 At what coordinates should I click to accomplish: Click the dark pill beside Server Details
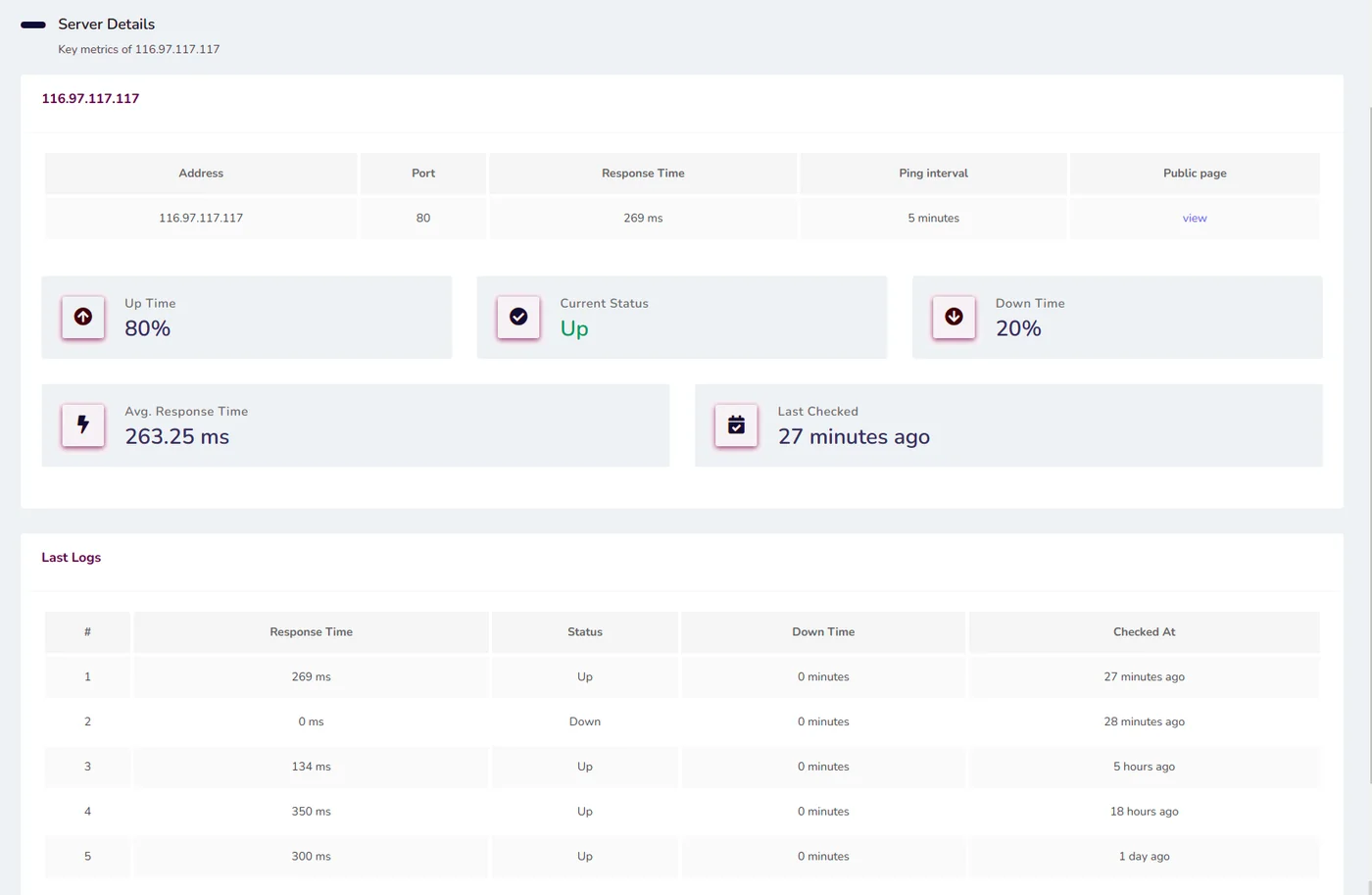[x=33, y=25]
